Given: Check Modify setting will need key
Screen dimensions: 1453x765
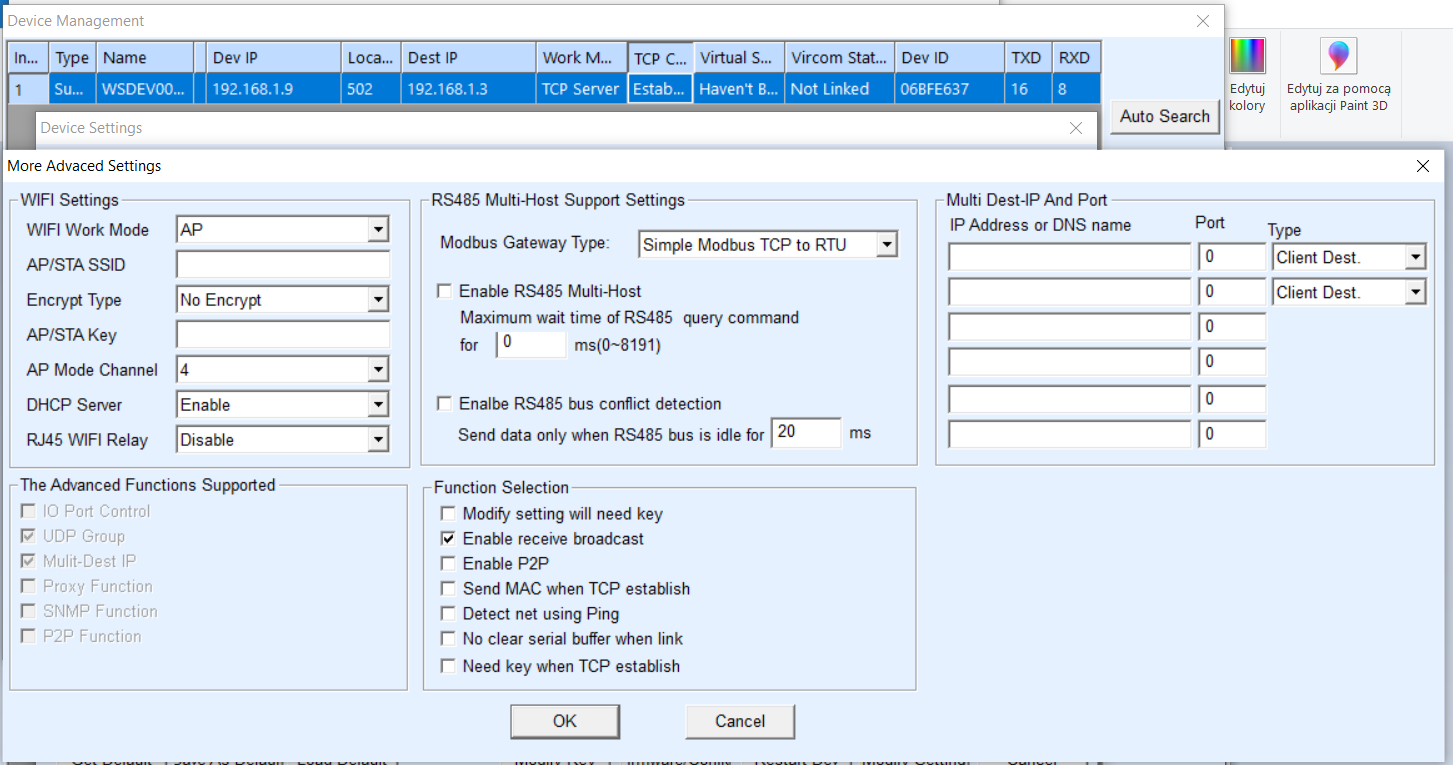Looking at the screenshot, I should point(448,513).
